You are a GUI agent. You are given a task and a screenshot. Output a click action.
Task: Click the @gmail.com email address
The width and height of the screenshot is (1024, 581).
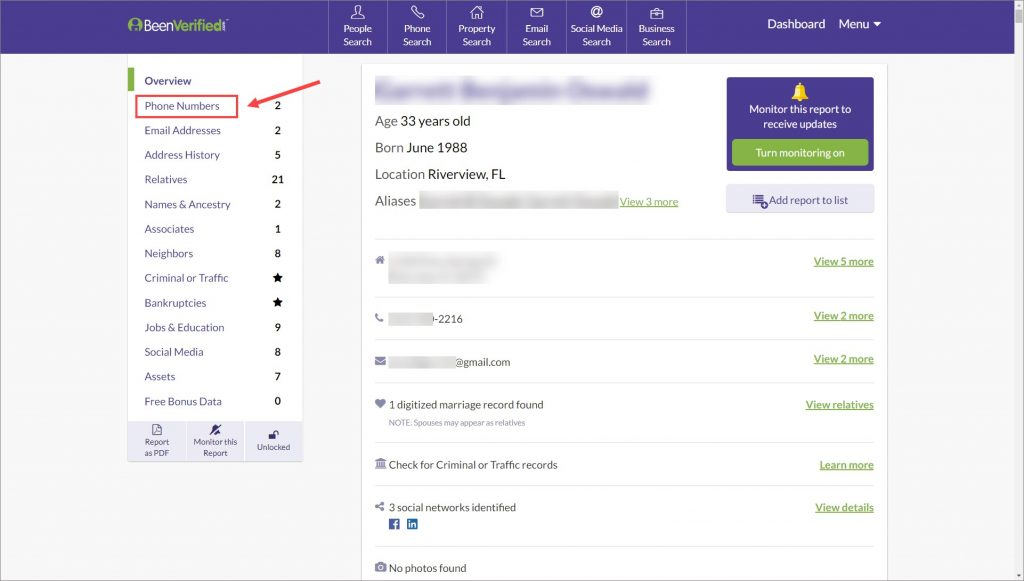tap(449, 362)
